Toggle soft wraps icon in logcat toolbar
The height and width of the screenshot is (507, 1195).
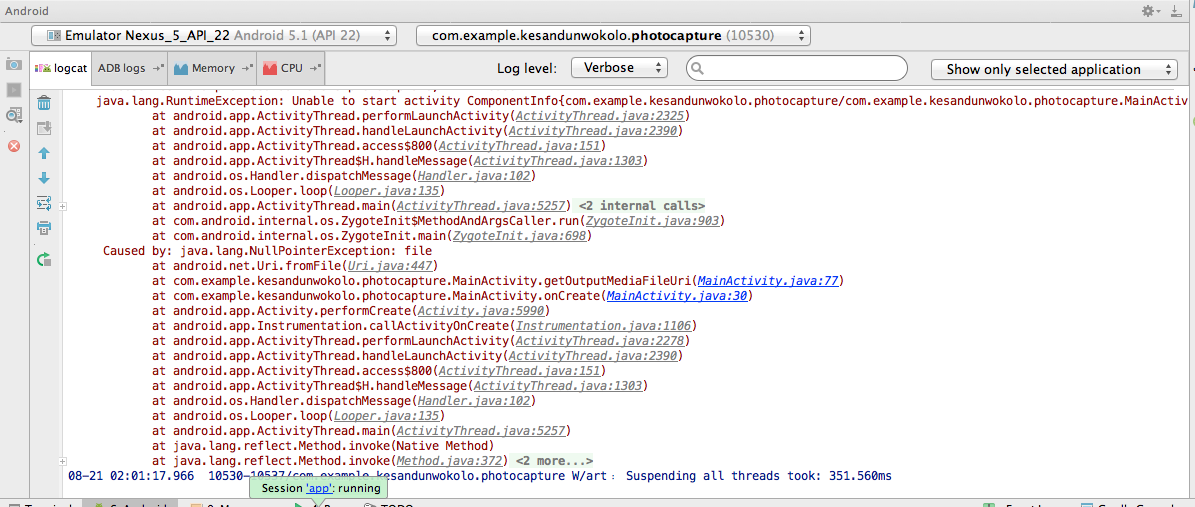[x=44, y=204]
